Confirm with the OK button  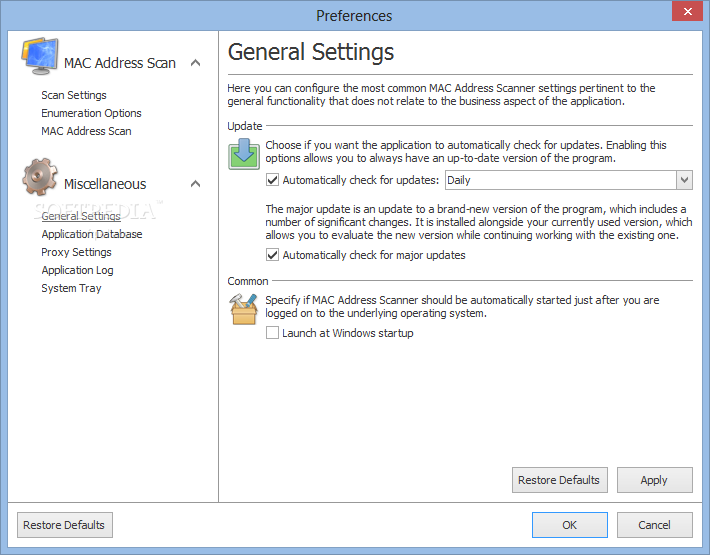(x=570, y=525)
